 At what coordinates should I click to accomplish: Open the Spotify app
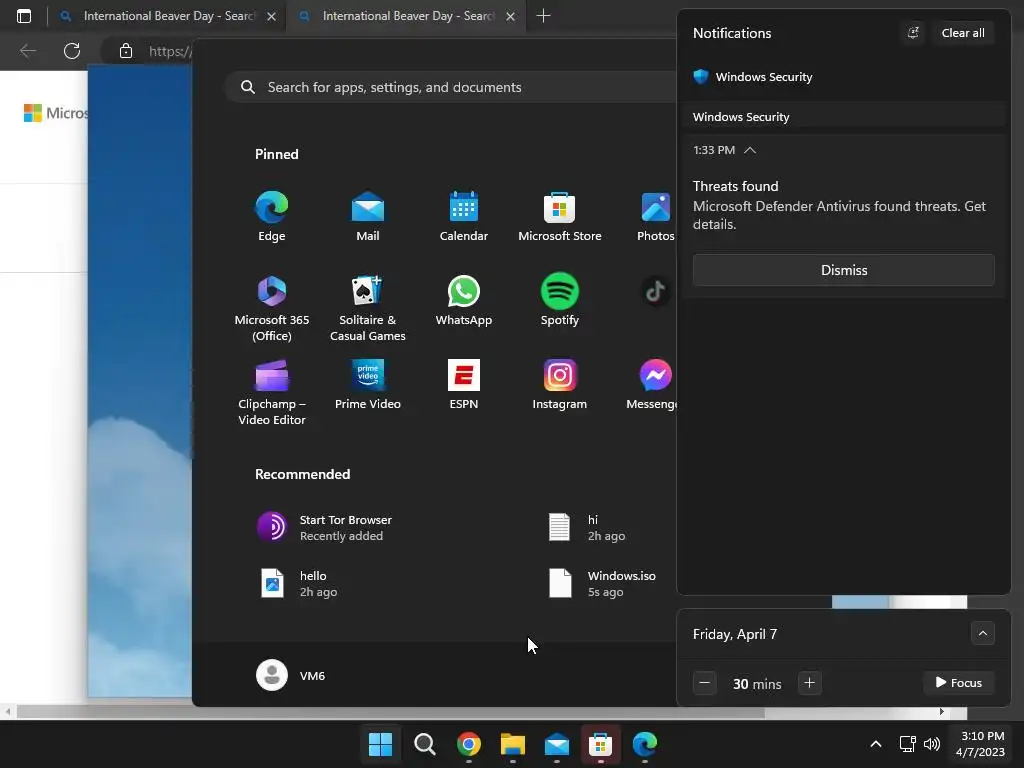tap(560, 300)
